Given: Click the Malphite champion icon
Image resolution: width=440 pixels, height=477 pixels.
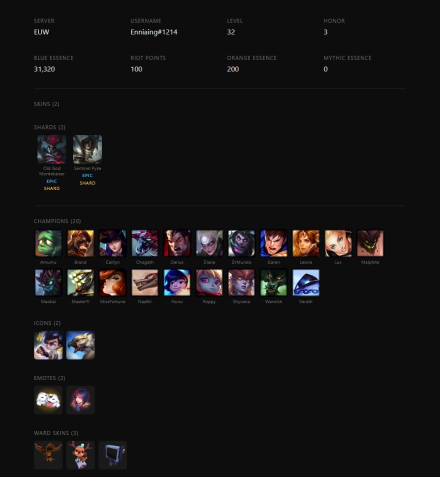Looking at the screenshot, I should pos(370,243).
